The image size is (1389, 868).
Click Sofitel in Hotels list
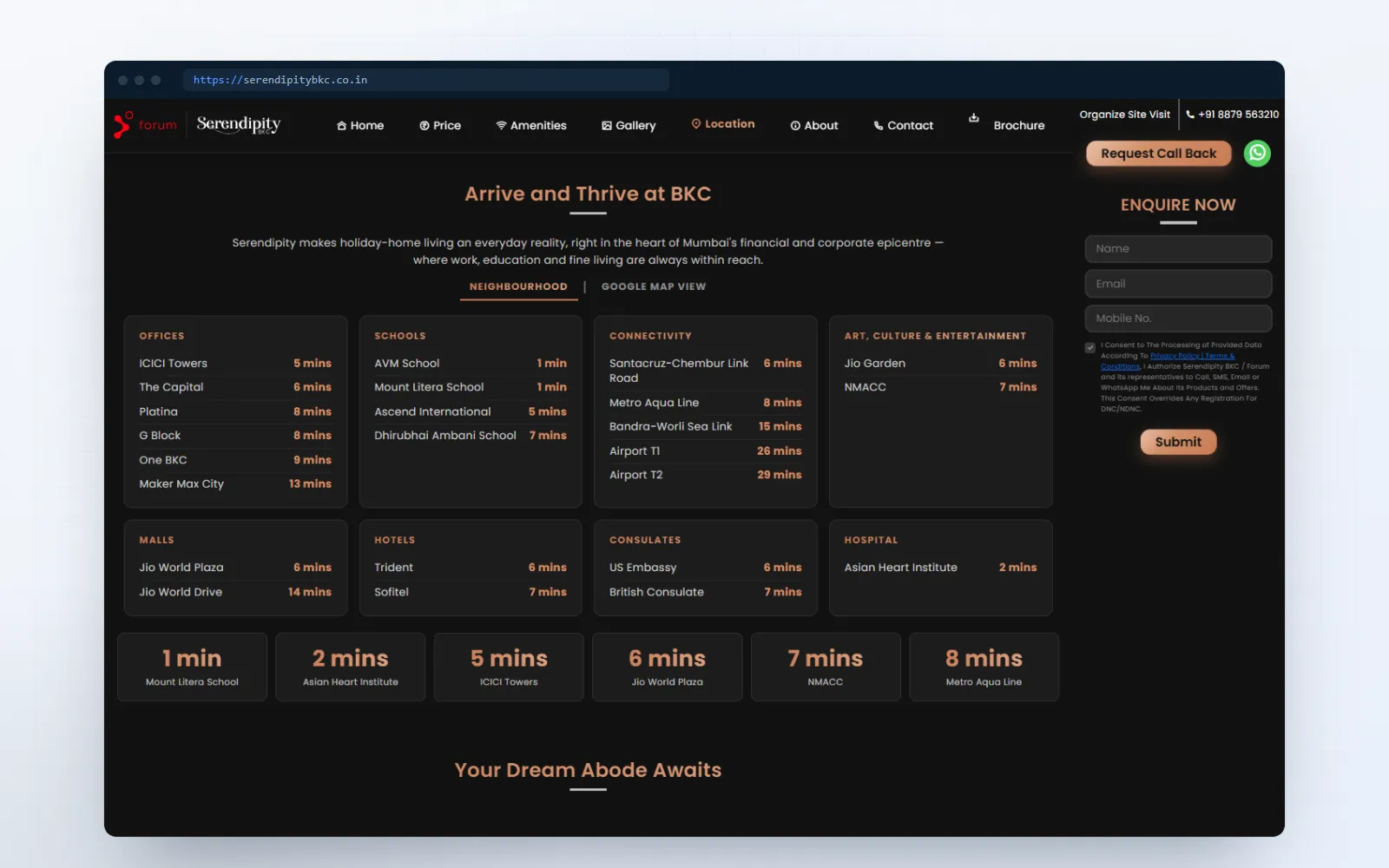[x=471, y=592]
